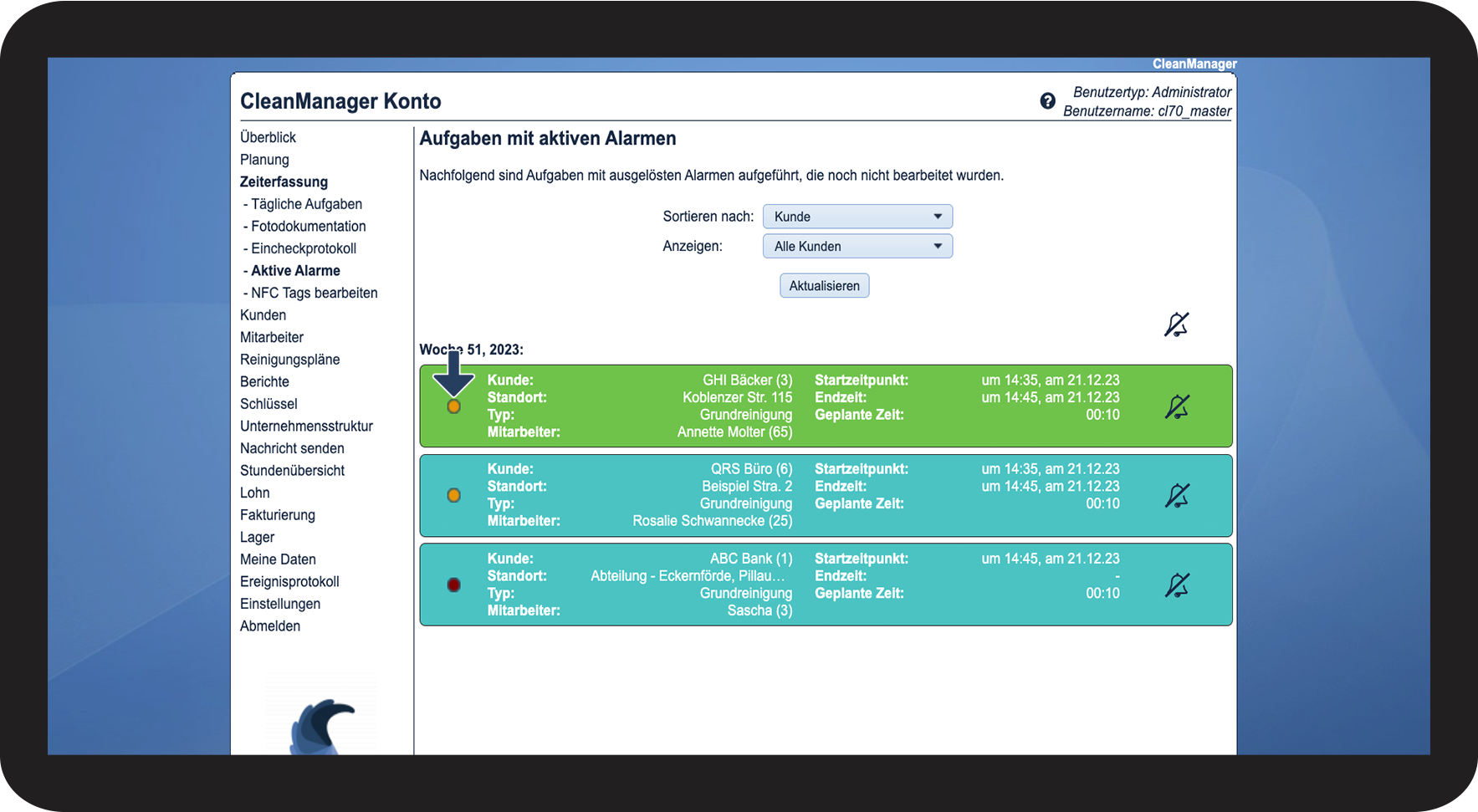Image resolution: width=1478 pixels, height=812 pixels.
Task: Mute alarm for ABC Bank task
Action: click(1177, 585)
